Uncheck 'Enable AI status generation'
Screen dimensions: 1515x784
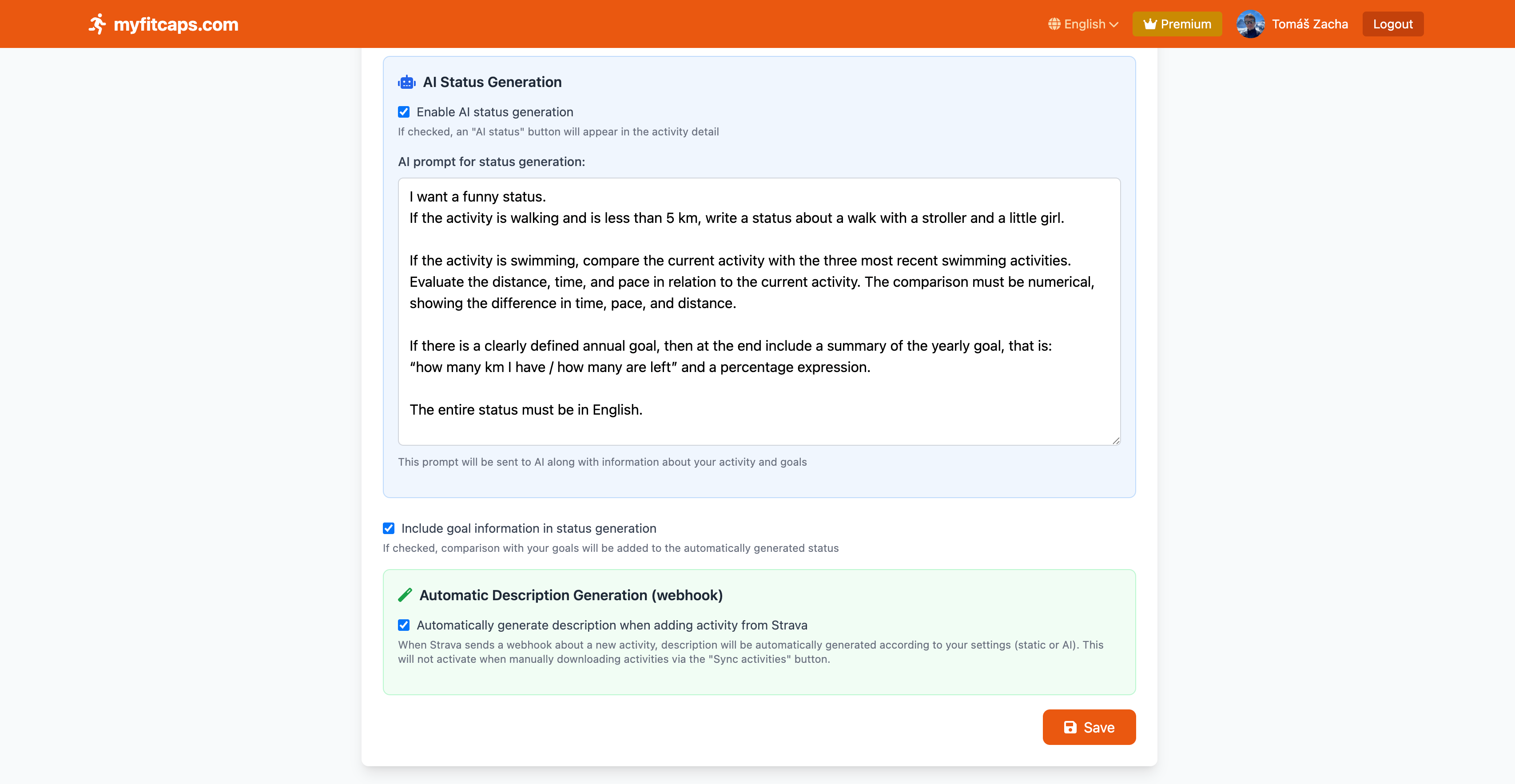click(x=403, y=112)
